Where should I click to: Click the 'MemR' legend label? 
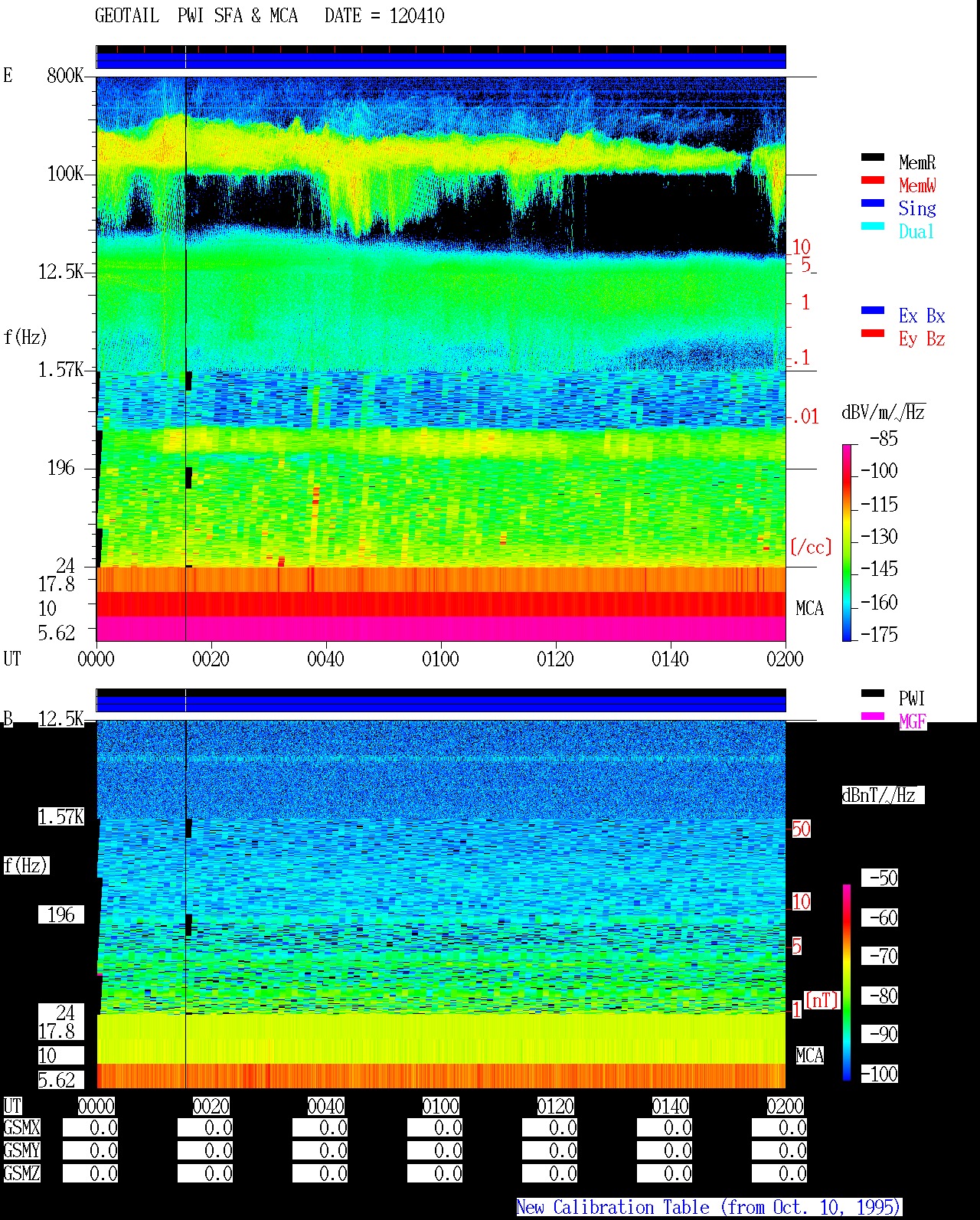(x=917, y=162)
